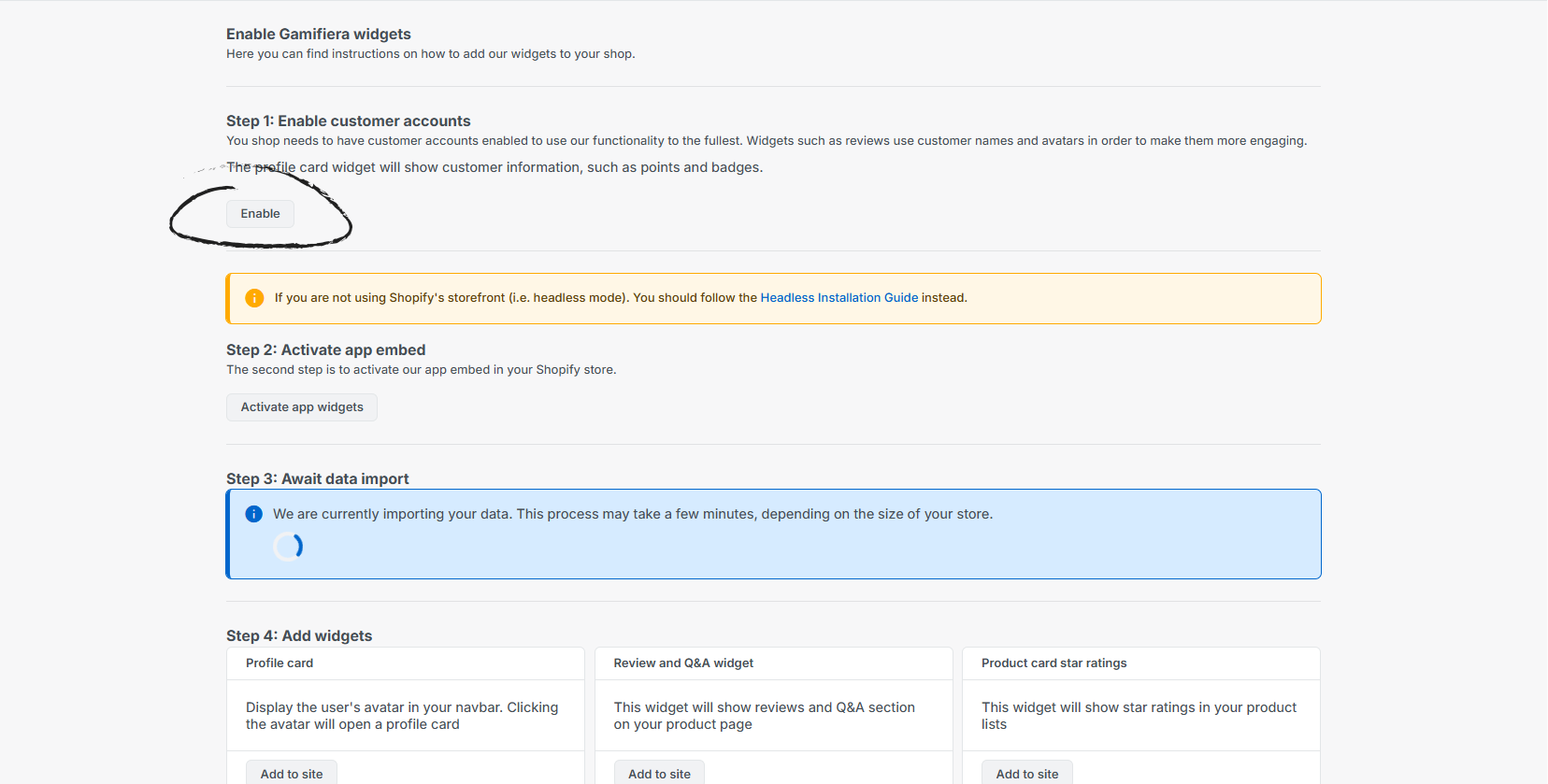Click the Step 4: Add widgets heading
The height and width of the screenshot is (784, 1548).
[x=299, y=636]
